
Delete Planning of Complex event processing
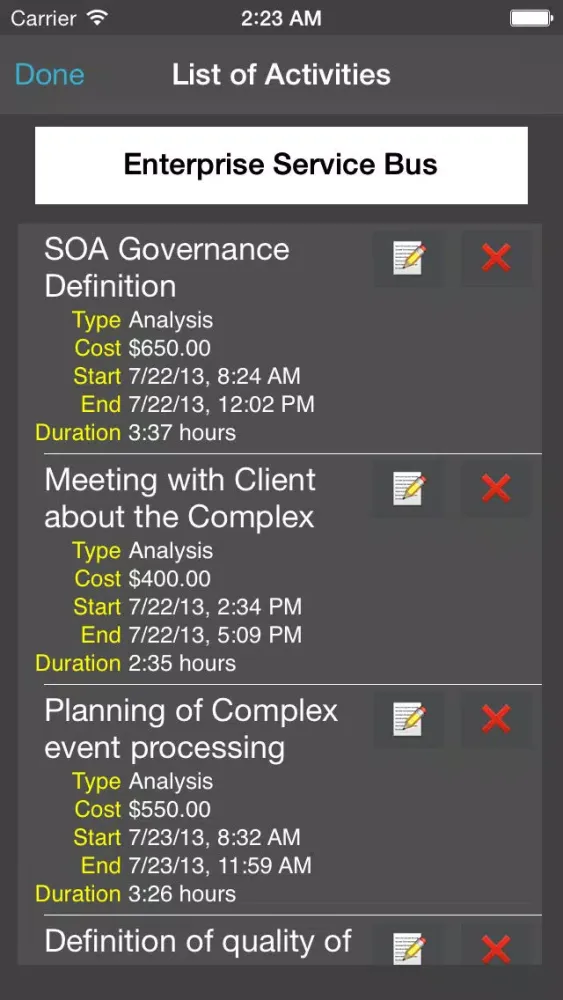pyautogui.click(x=496, y=719)
